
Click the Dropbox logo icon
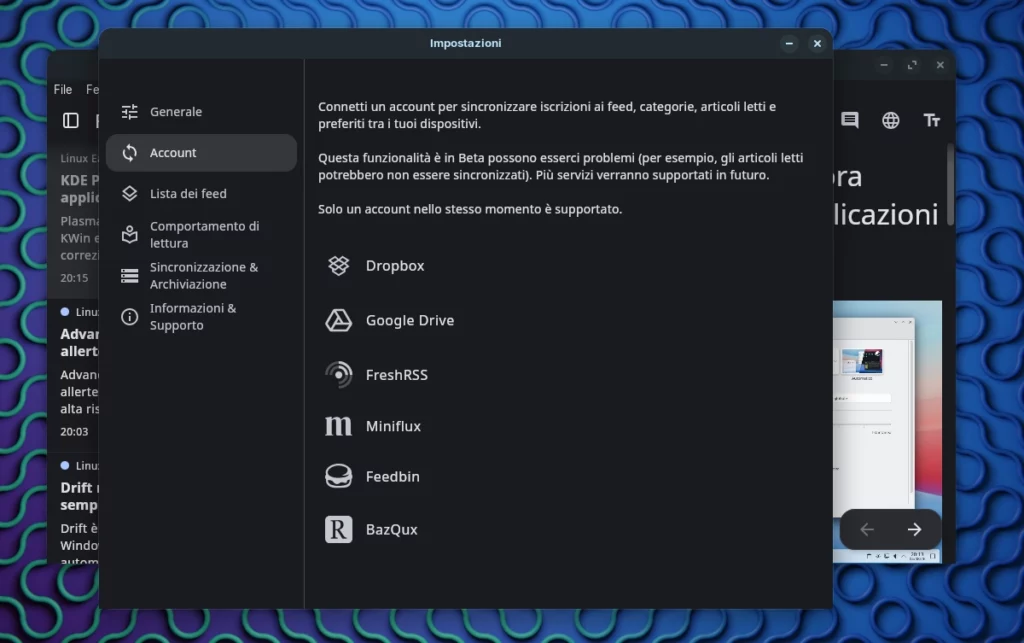click(338, 266)
